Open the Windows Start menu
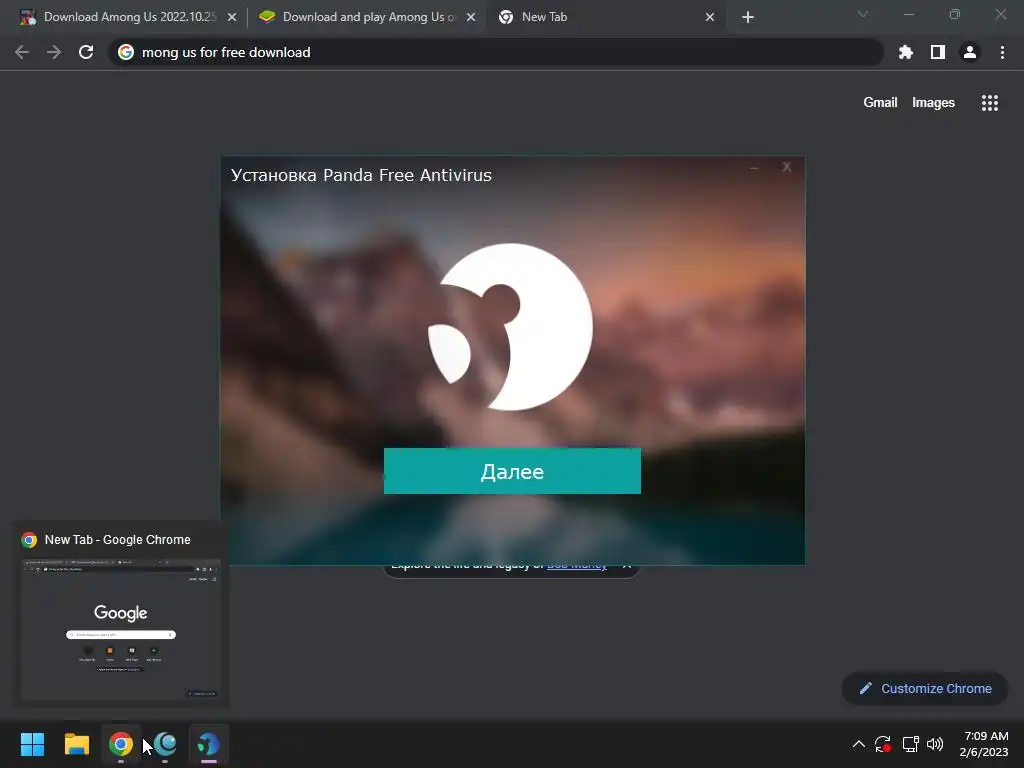This screenshot has width=1024, height=768. [32, 744]
